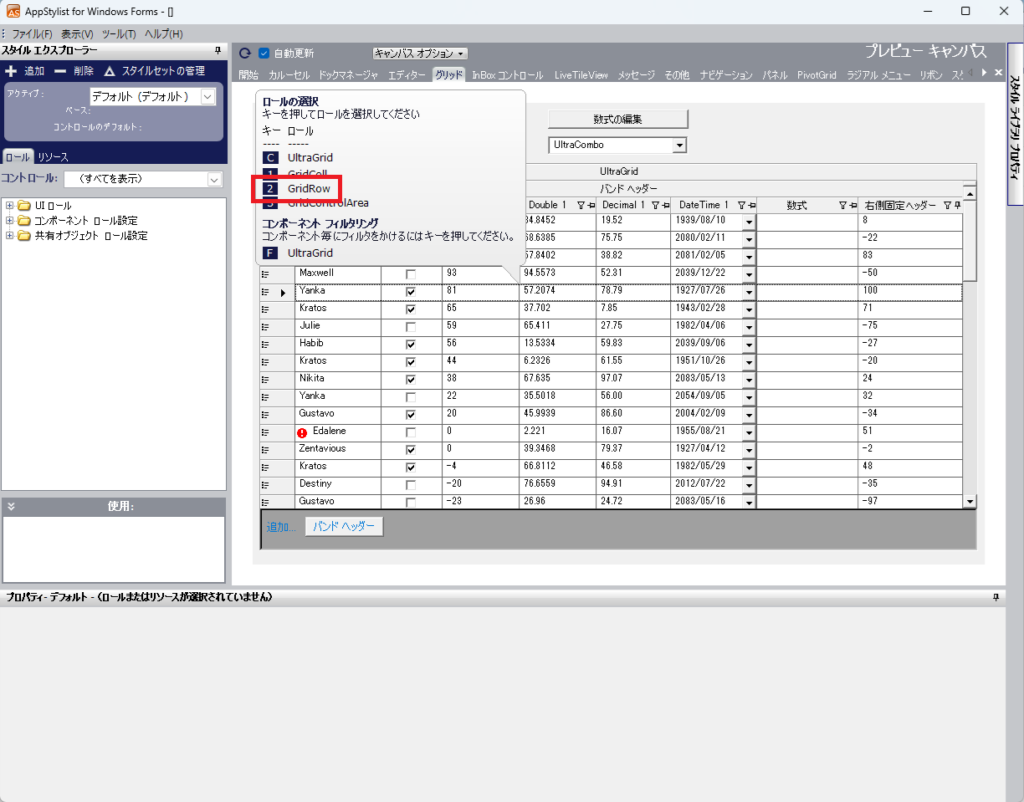The width and height of the screenshot is (1024, 802).
Task: Click the refresh canvas icon
Action: (x=245, y=54)
